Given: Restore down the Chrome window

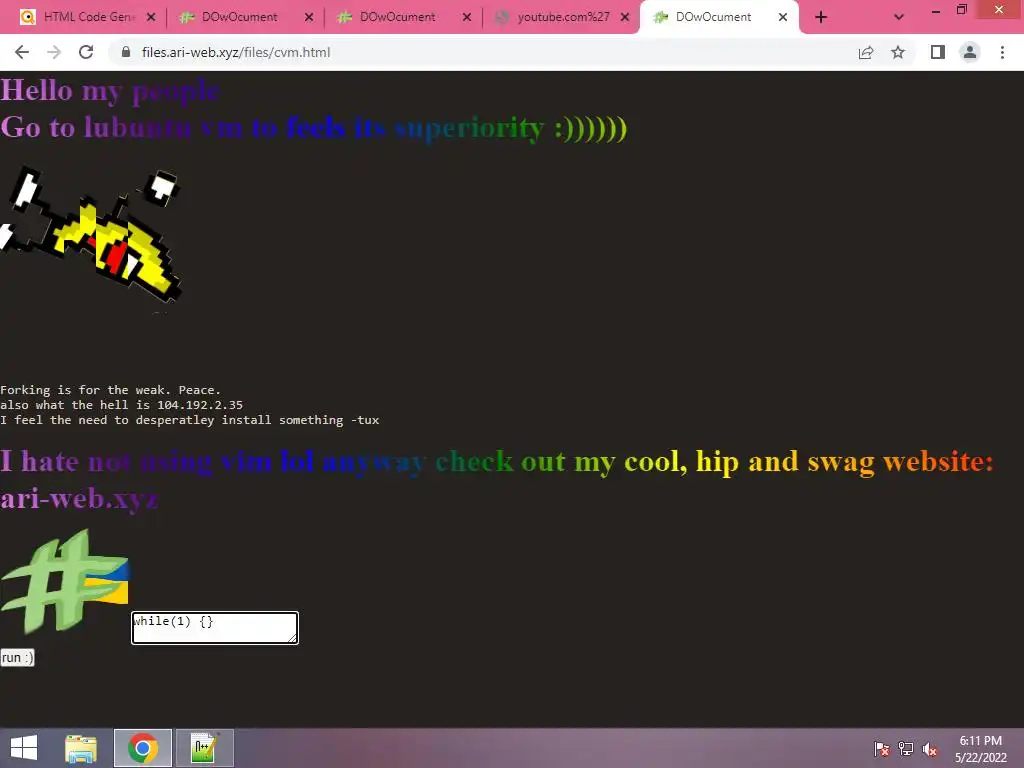Looking at the screenshot, I should 961,10.
